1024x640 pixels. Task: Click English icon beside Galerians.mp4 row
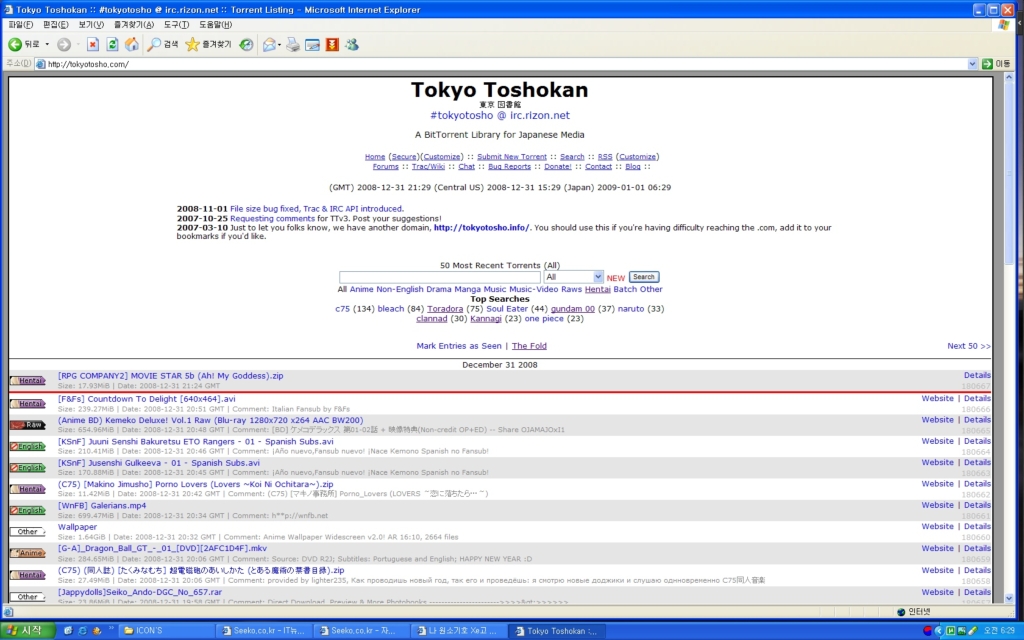(x=28, y=510)
